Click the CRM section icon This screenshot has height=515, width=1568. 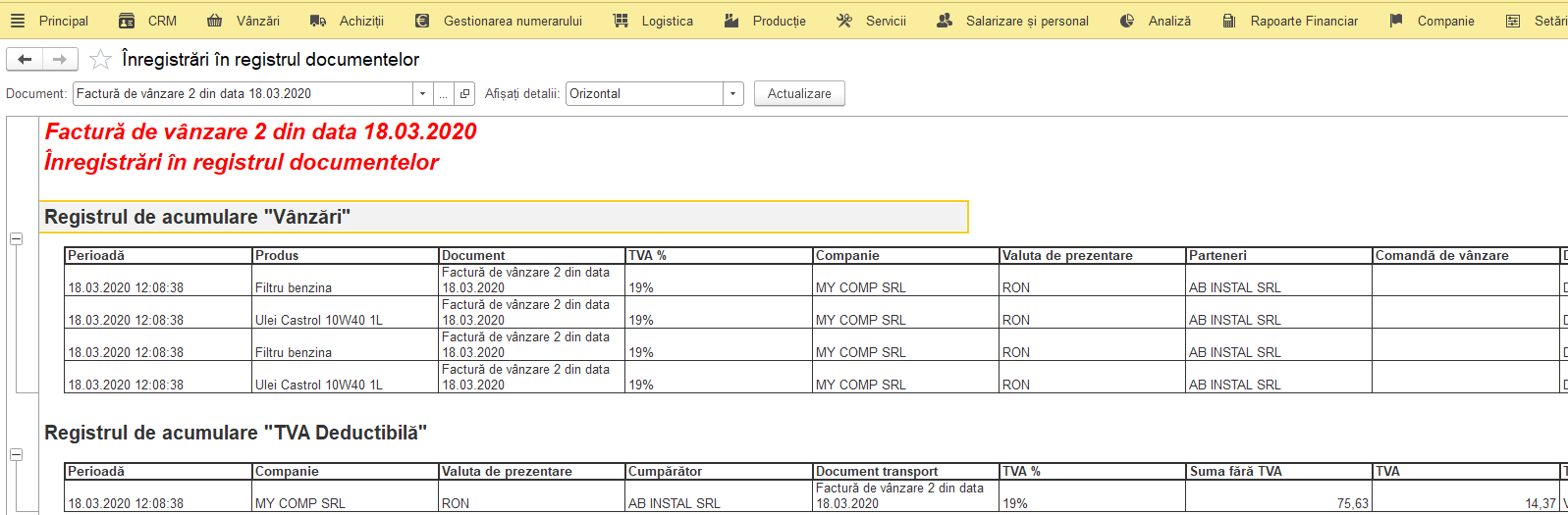pos(127,21)
